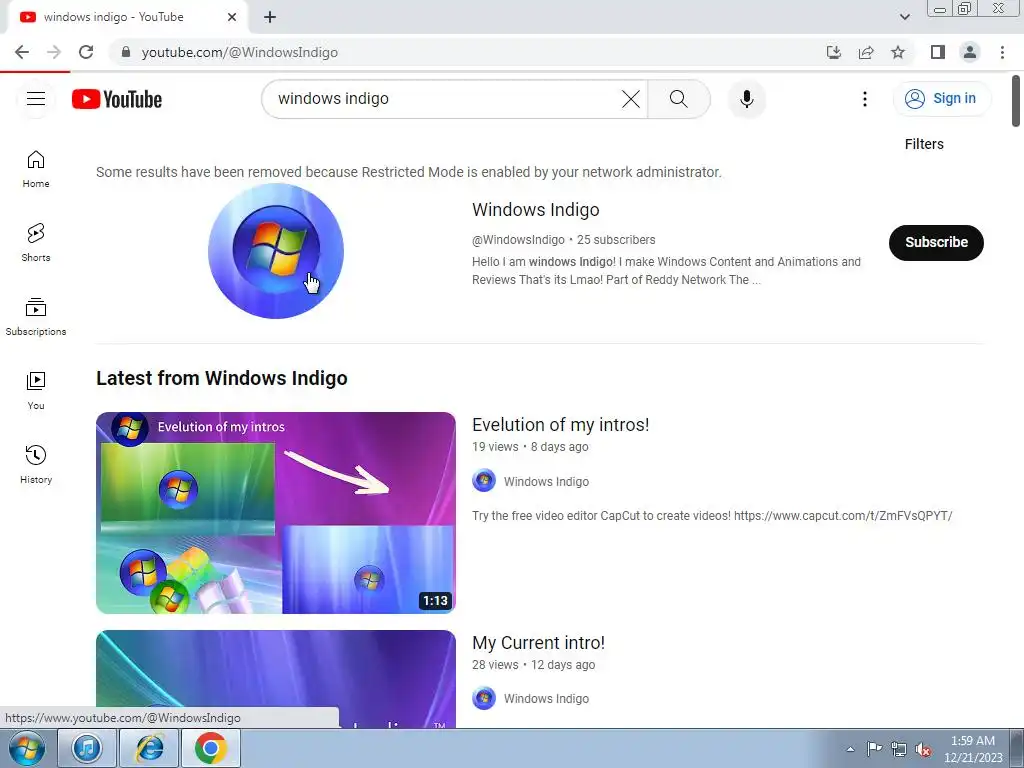Click Windows Indigo name under Evelution video
This screenshot has height=768, width=1024.
point(546,481)
